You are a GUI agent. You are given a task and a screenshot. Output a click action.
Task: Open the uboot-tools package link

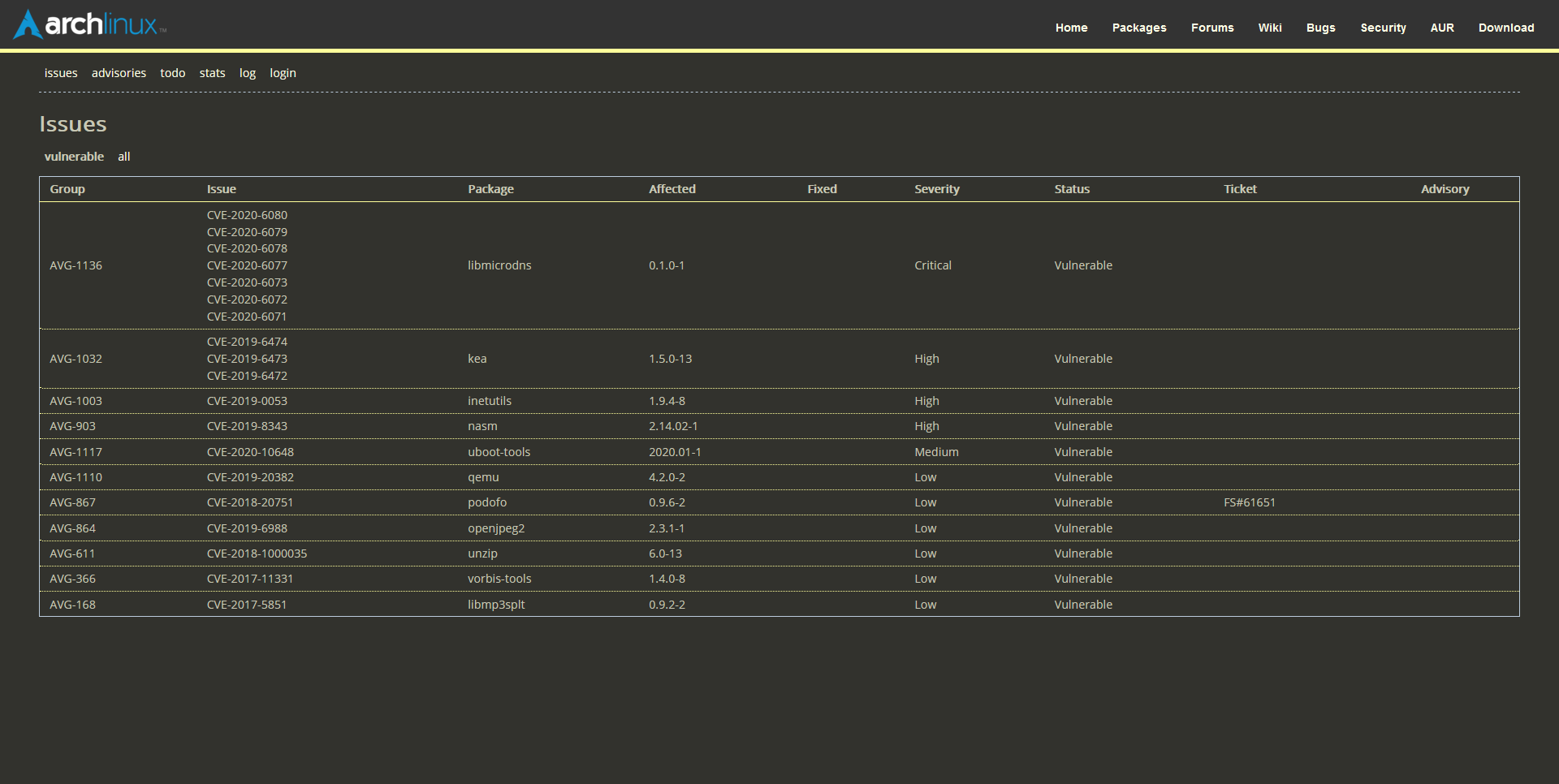point(499,452)
